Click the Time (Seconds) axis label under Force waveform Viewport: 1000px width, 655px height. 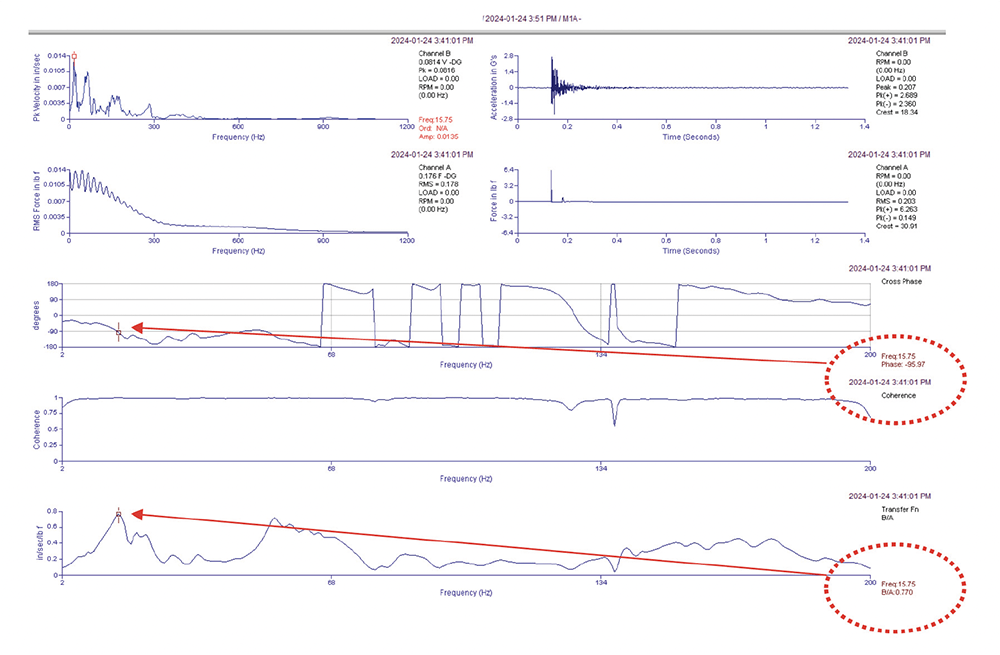[691, 251]
